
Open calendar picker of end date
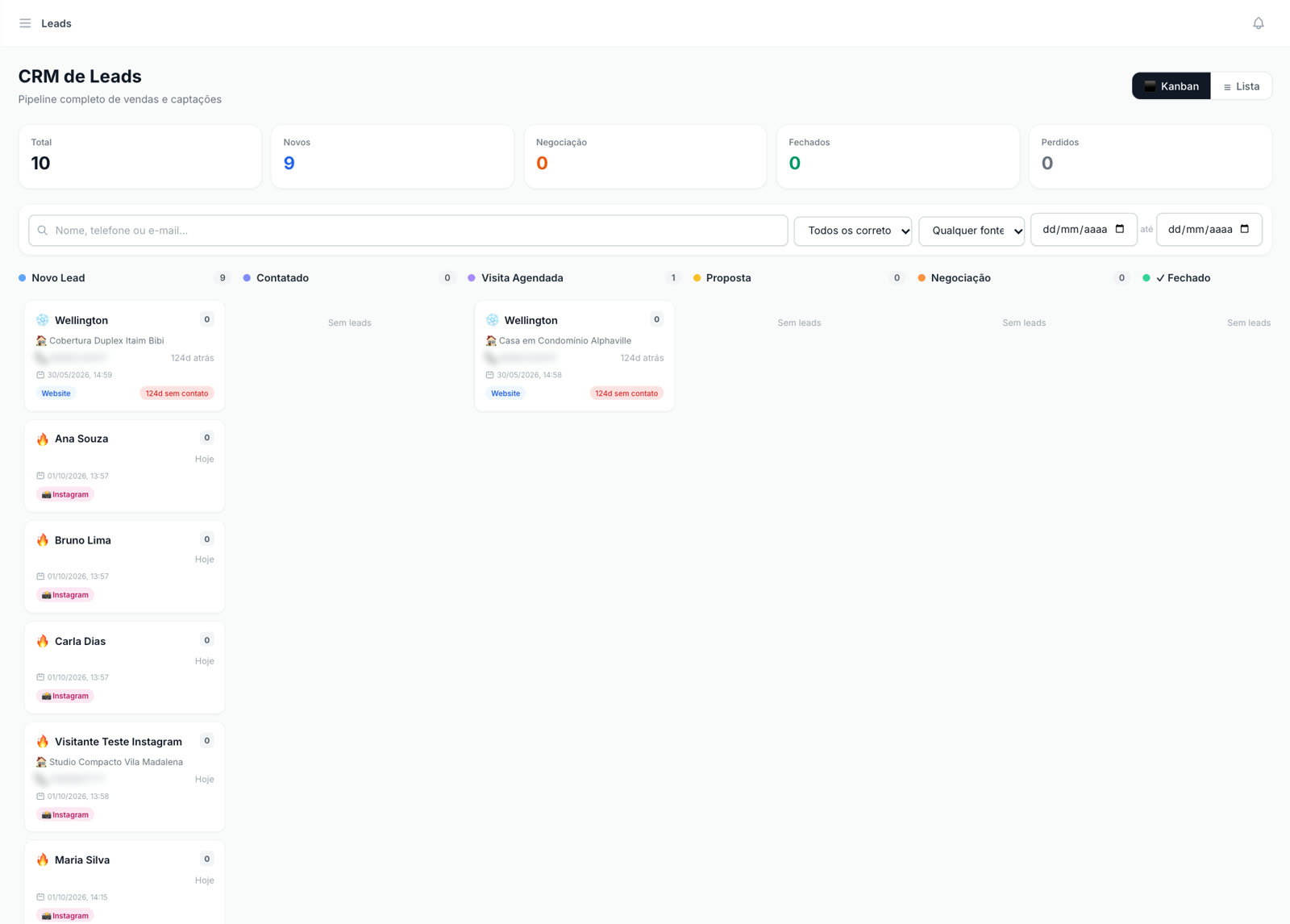[x=1245, y=229]
